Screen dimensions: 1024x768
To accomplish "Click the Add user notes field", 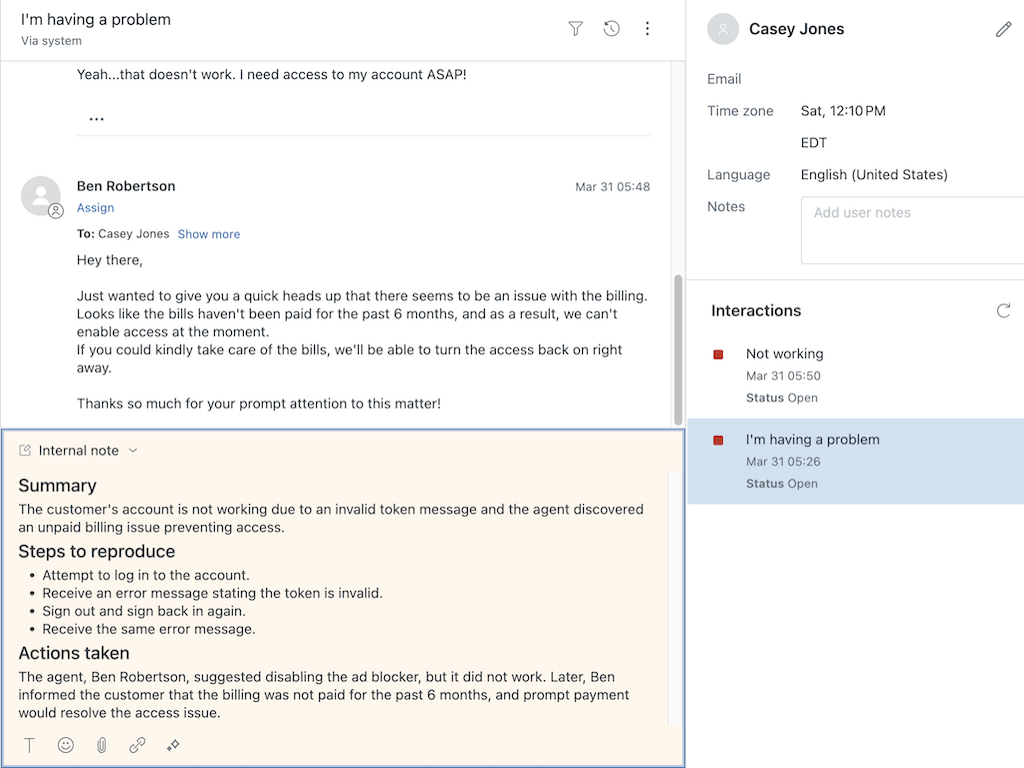I will (910, 230).
